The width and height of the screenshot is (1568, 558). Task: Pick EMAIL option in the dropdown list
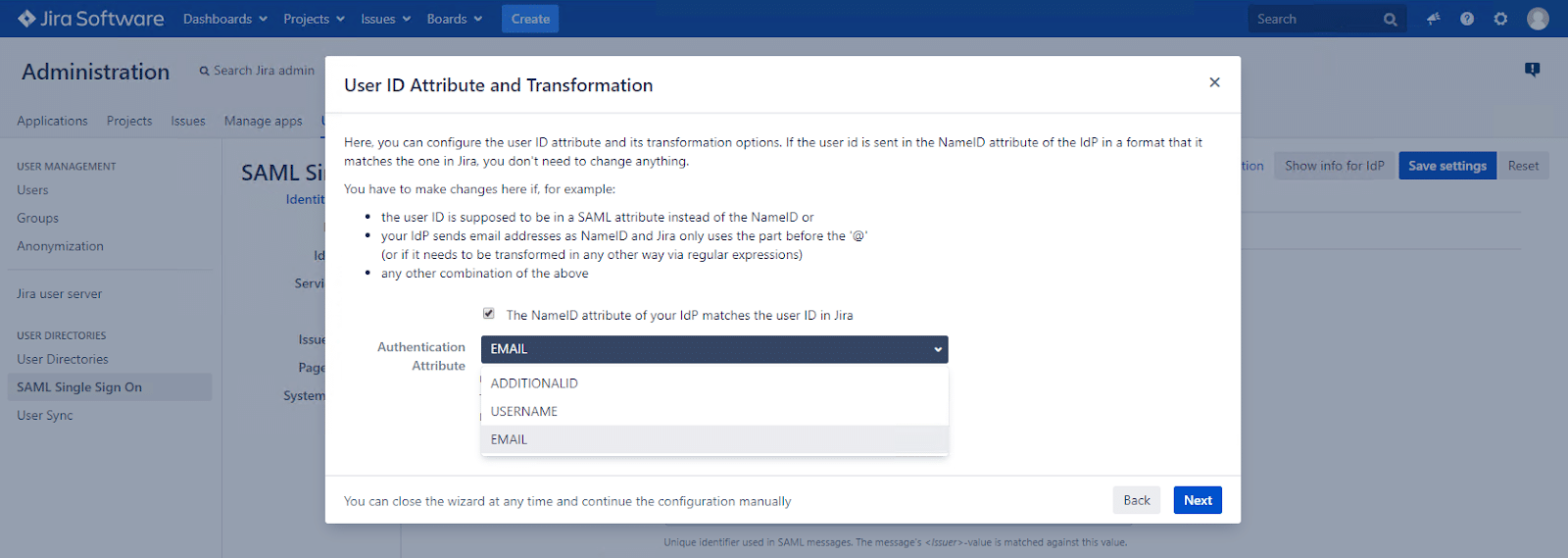point(510,439)
